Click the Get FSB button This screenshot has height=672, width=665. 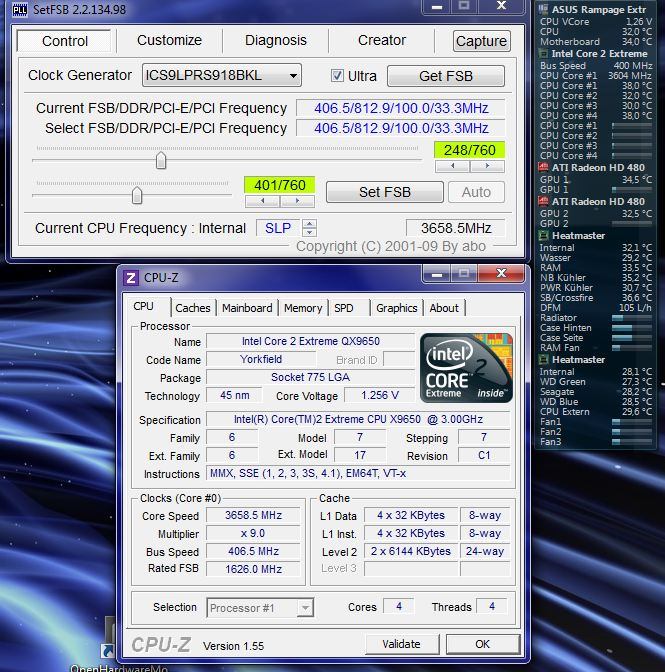pyautogui.click(x=446, y=76)
